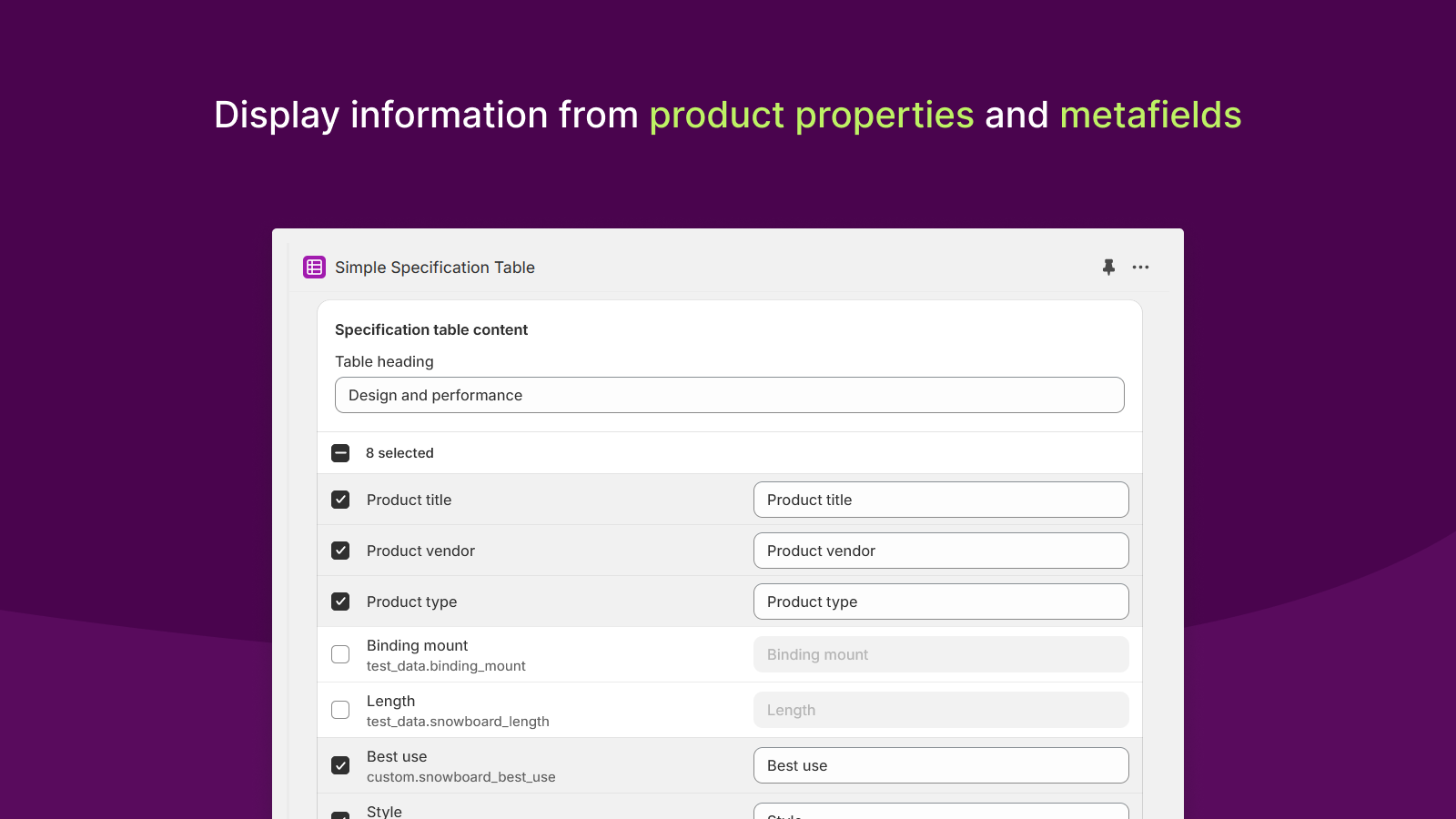1456x819 pixels.
Task: Click the 'custom.snowboard_best_use' metafield key
Action: pos(461,777)
